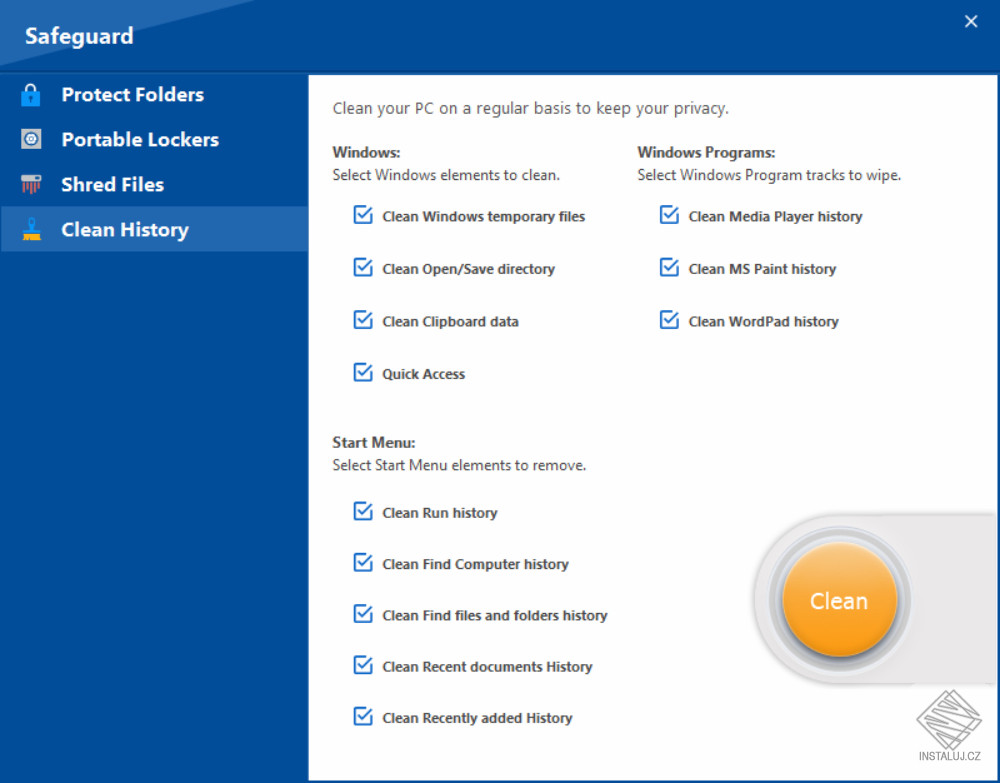Uncheck Clean Find files and folders history
The image size is (1000, 783).
click(362, 613)
